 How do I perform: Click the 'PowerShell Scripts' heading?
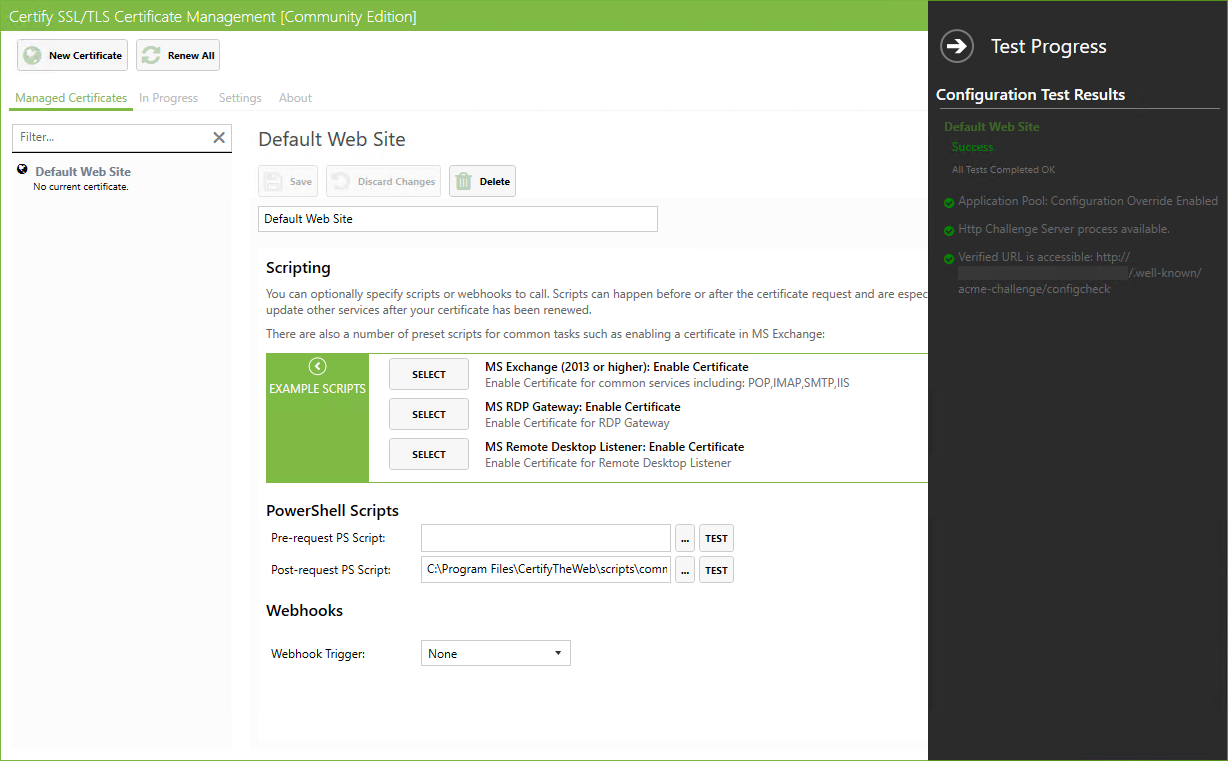[x=332, y=511]
